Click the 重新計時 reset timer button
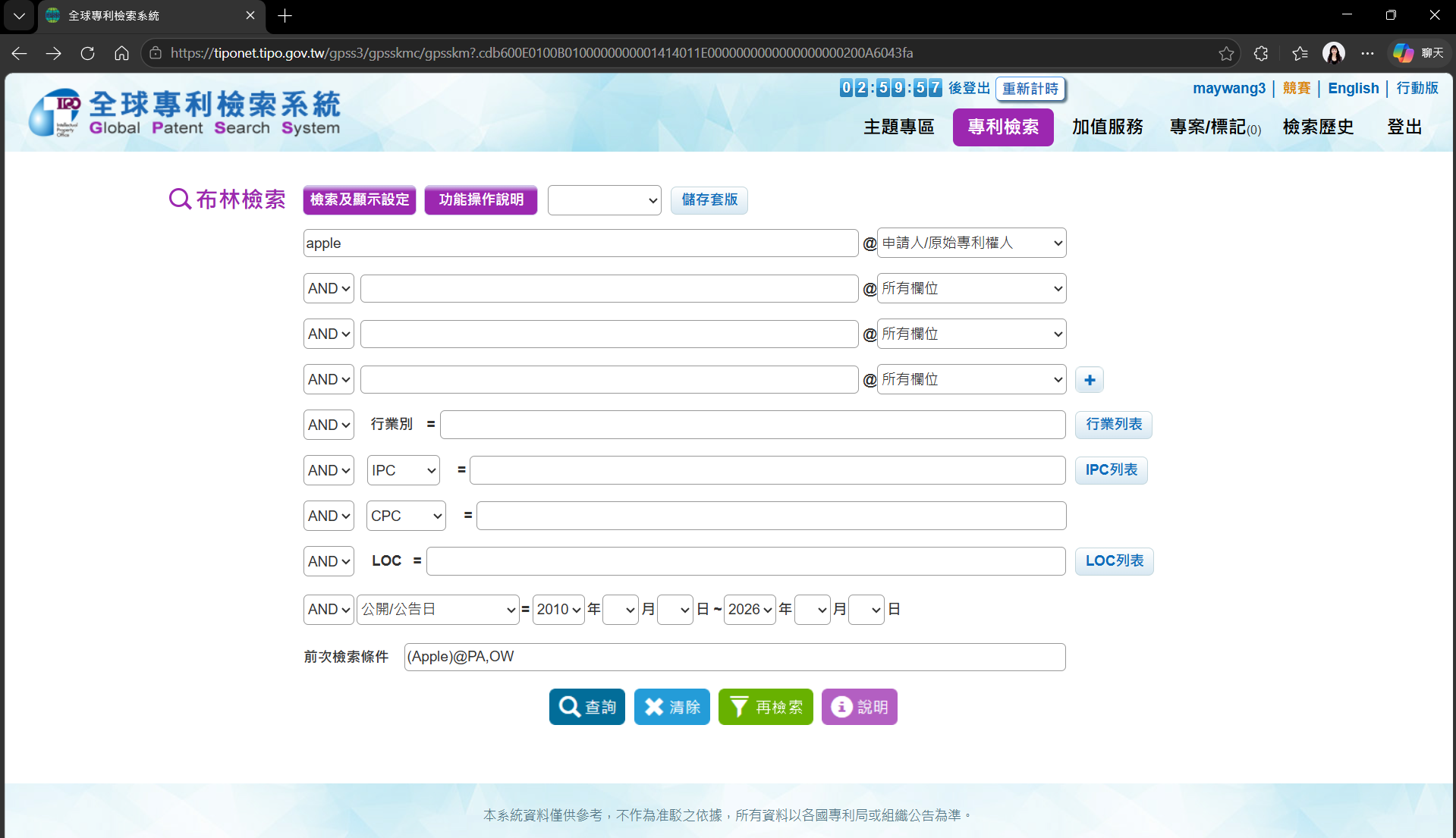1456x838 pixels. (1030, 89)
